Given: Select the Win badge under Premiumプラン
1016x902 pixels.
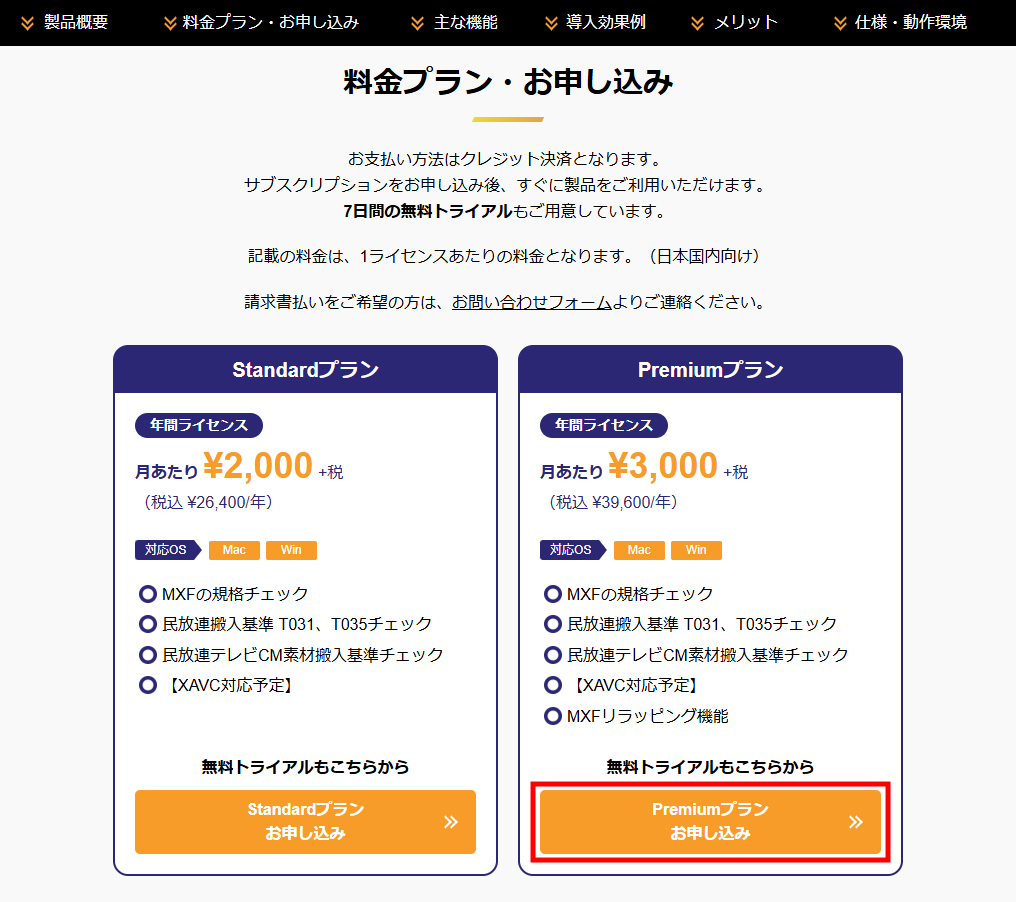Looking at the screenshot, I should tap(696, 550).
